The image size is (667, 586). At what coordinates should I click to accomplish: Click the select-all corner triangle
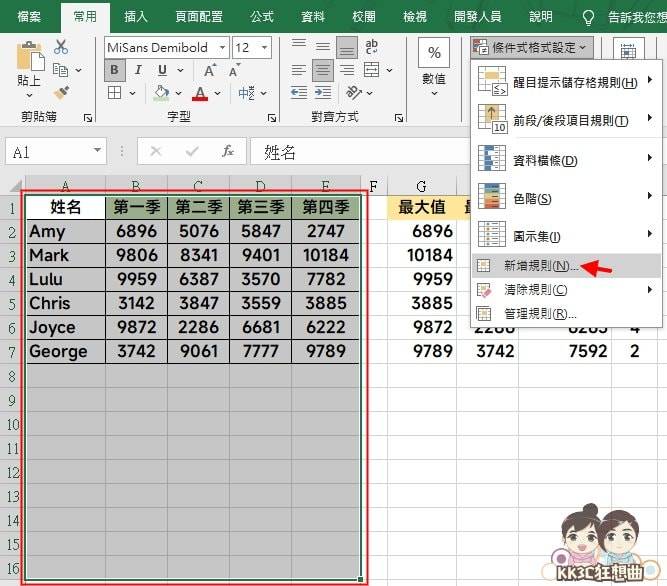point(16,185)
